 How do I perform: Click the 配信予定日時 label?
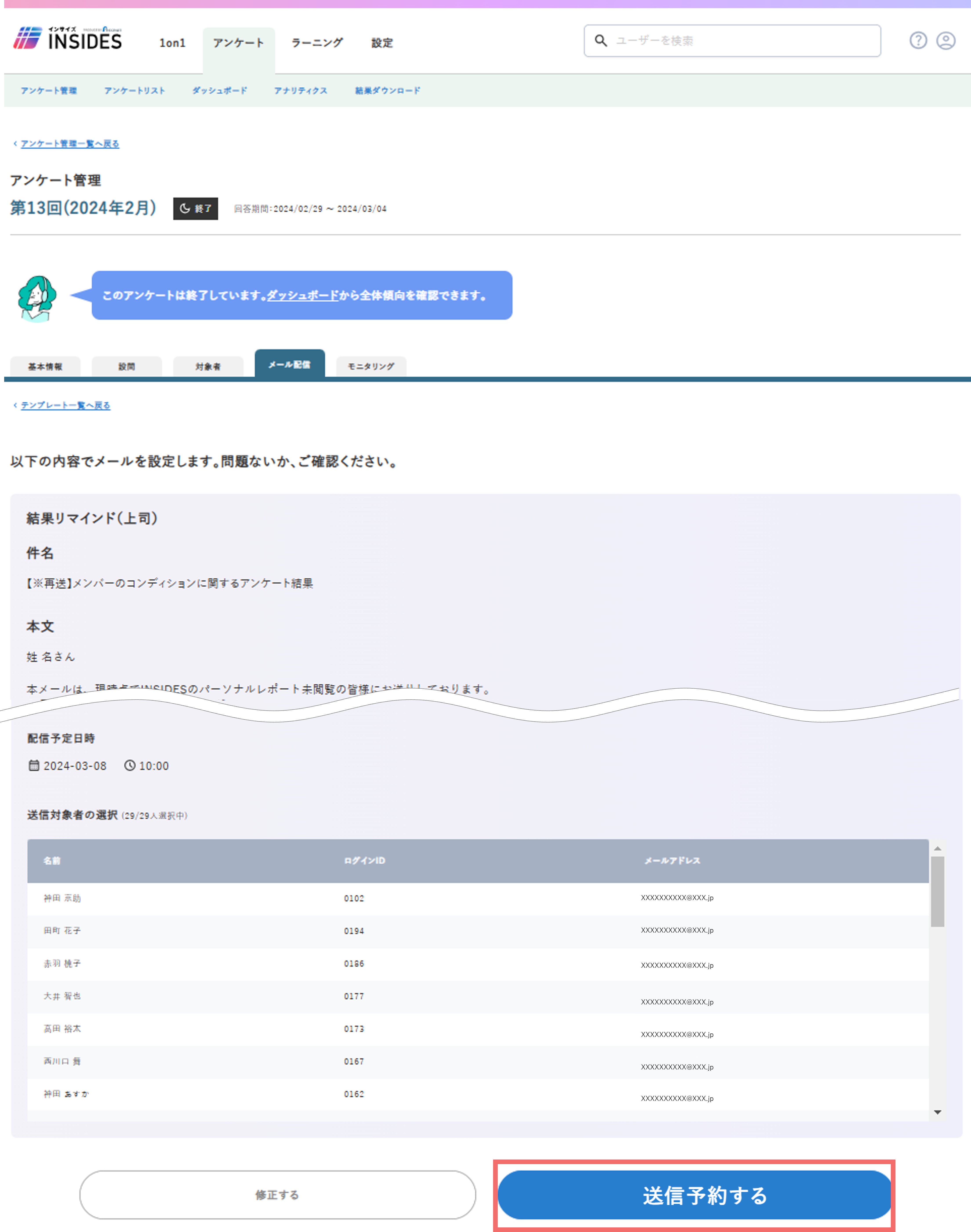(x=61, y=738)
